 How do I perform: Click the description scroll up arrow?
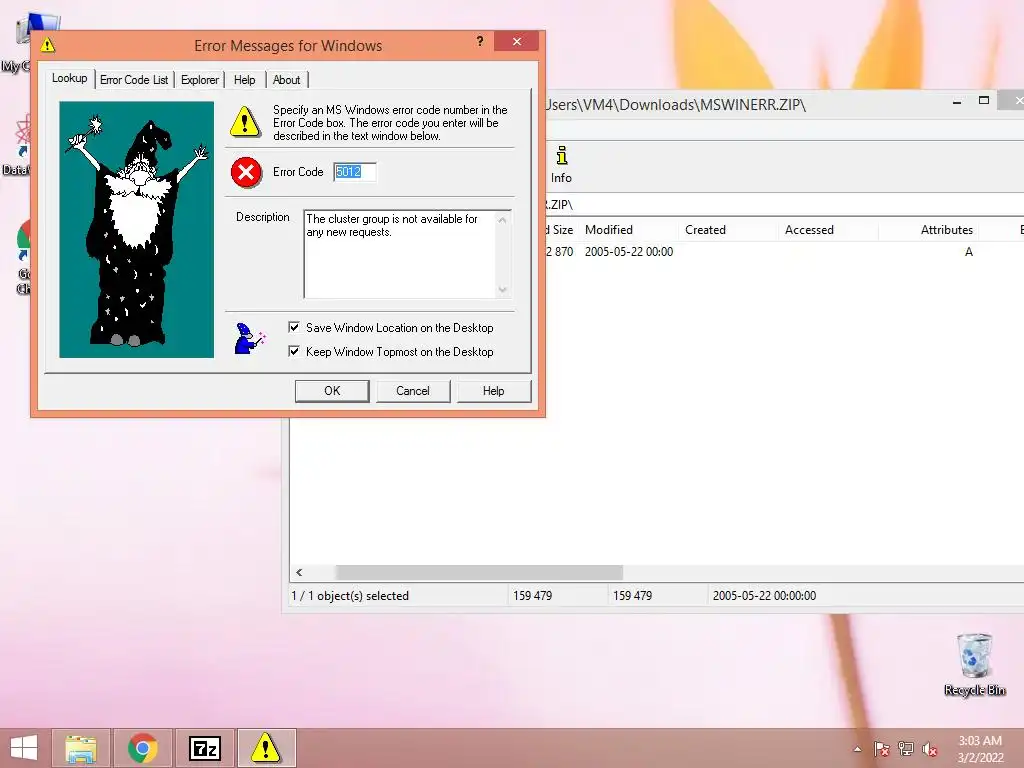502,220
